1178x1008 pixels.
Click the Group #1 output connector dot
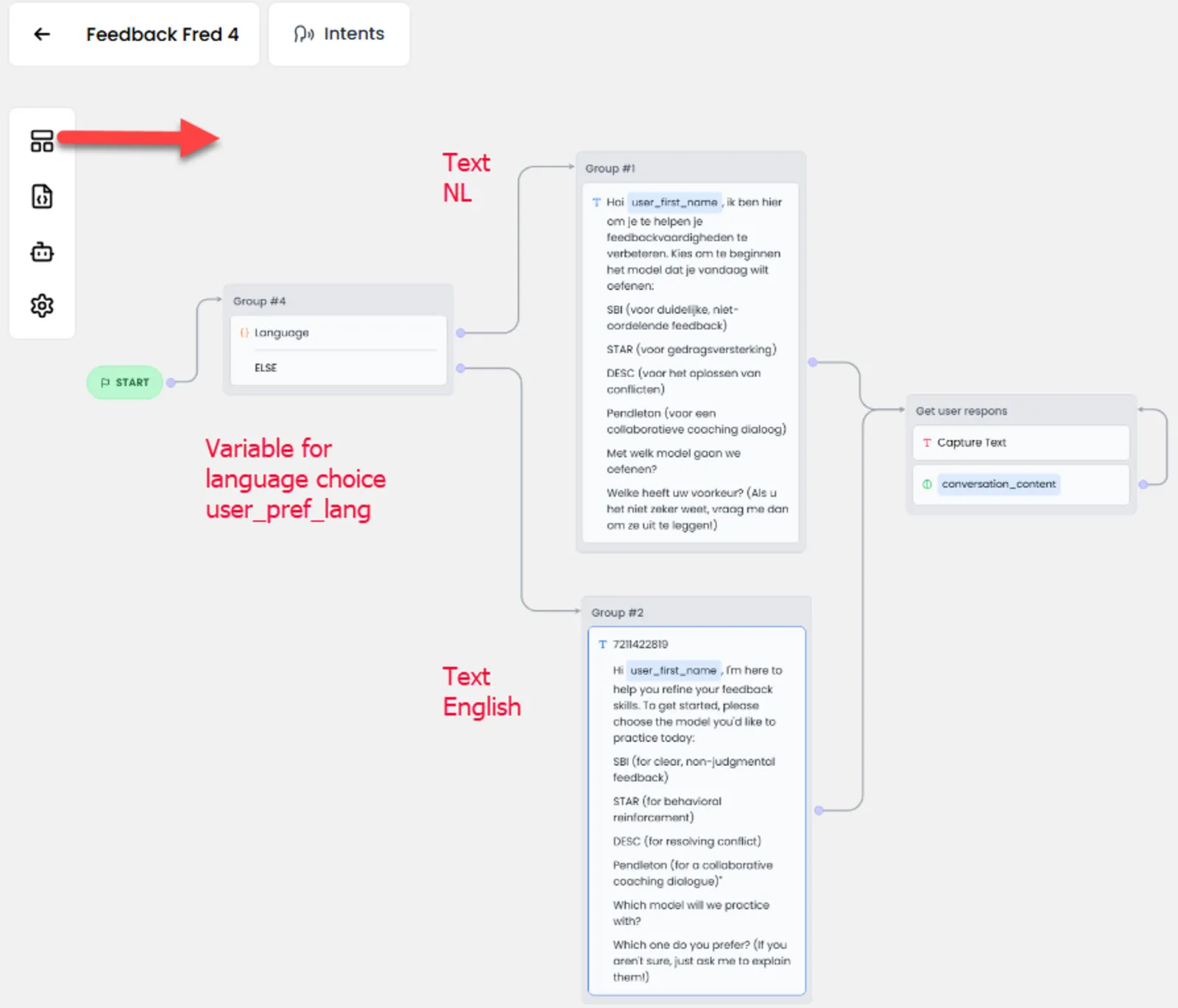(813, 362)
